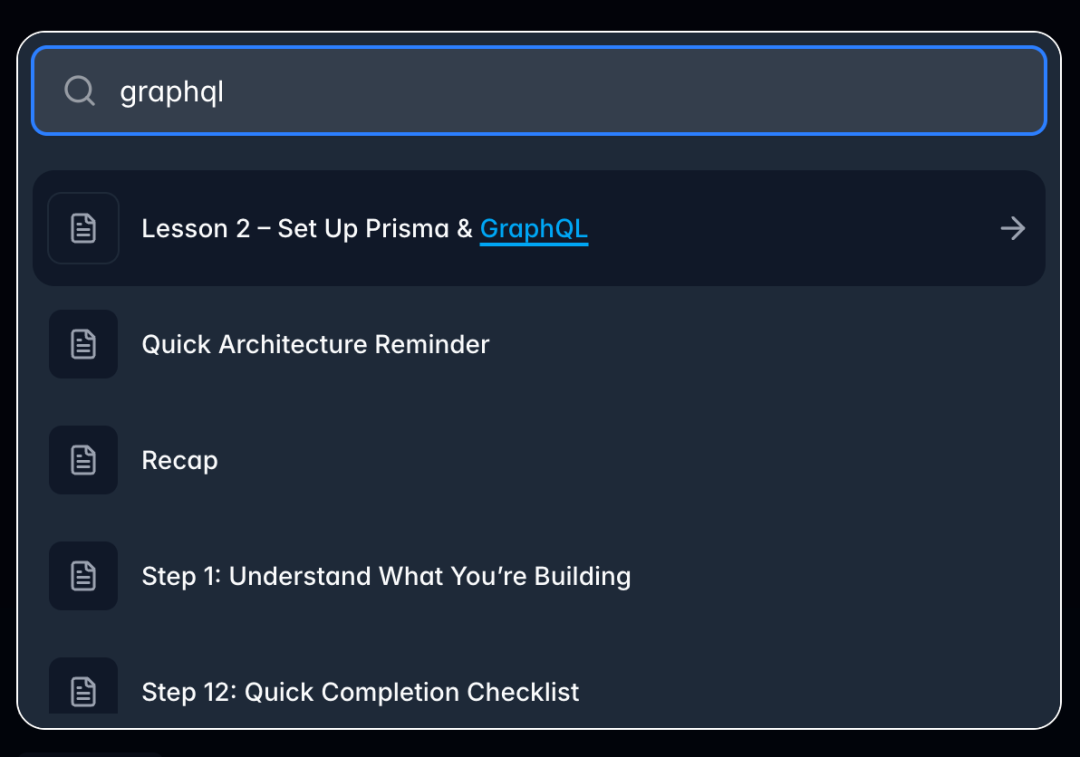Open Step 12: Quick Completion Checklist
1080x757 pixels.
362,692
